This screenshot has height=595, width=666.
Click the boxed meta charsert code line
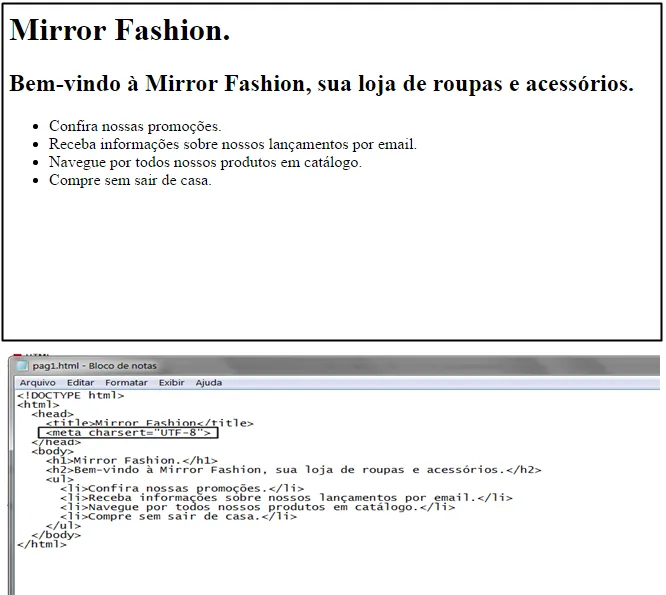[129, 433]
